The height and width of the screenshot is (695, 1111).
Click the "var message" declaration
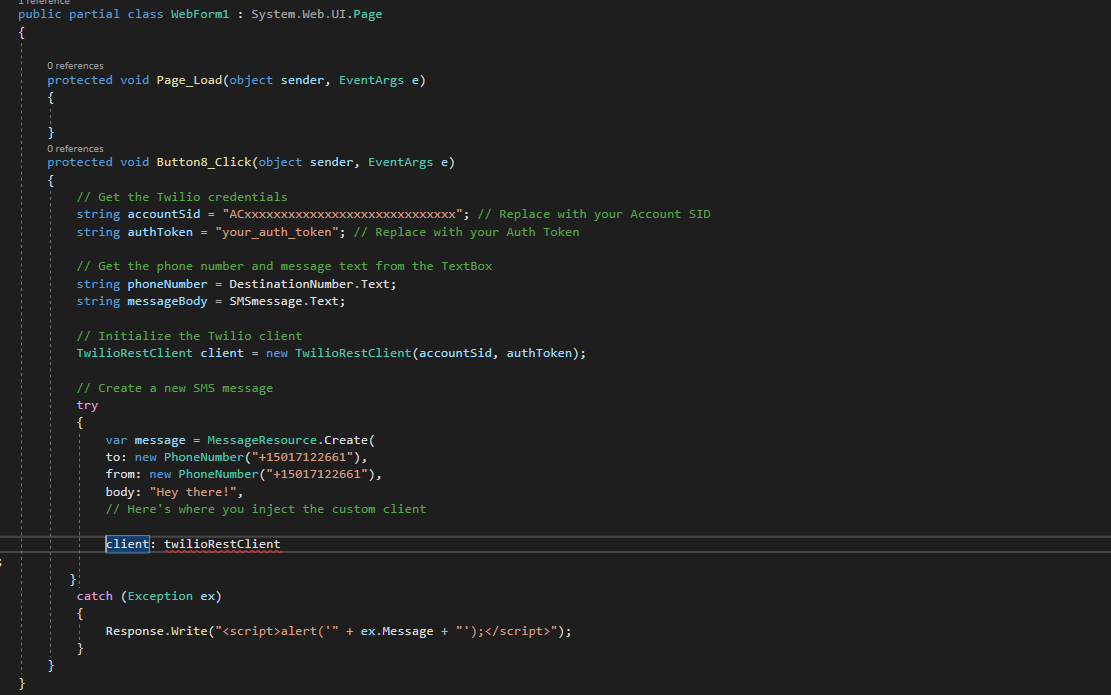145,440
